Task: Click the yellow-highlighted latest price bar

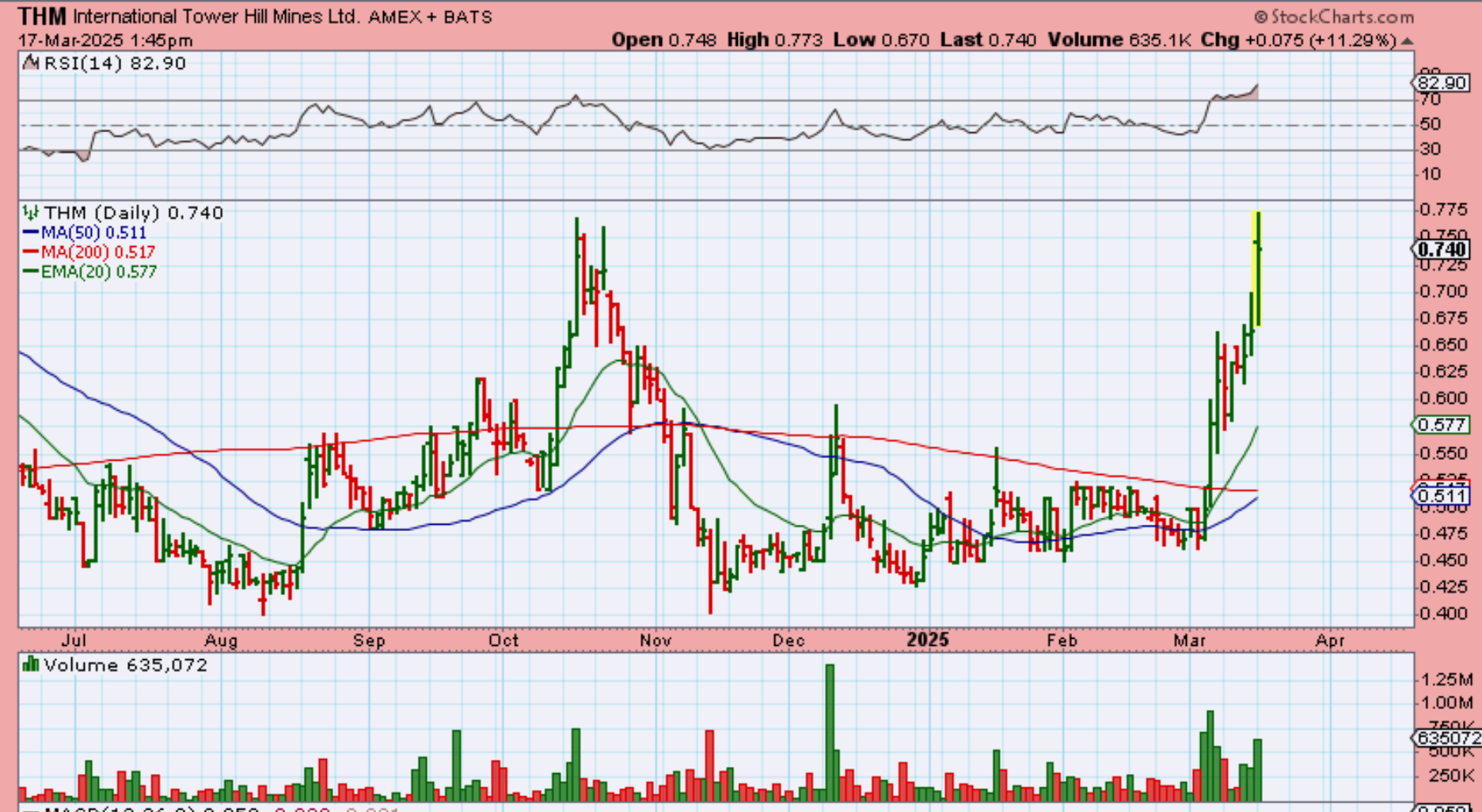Action: (1256, 268)
